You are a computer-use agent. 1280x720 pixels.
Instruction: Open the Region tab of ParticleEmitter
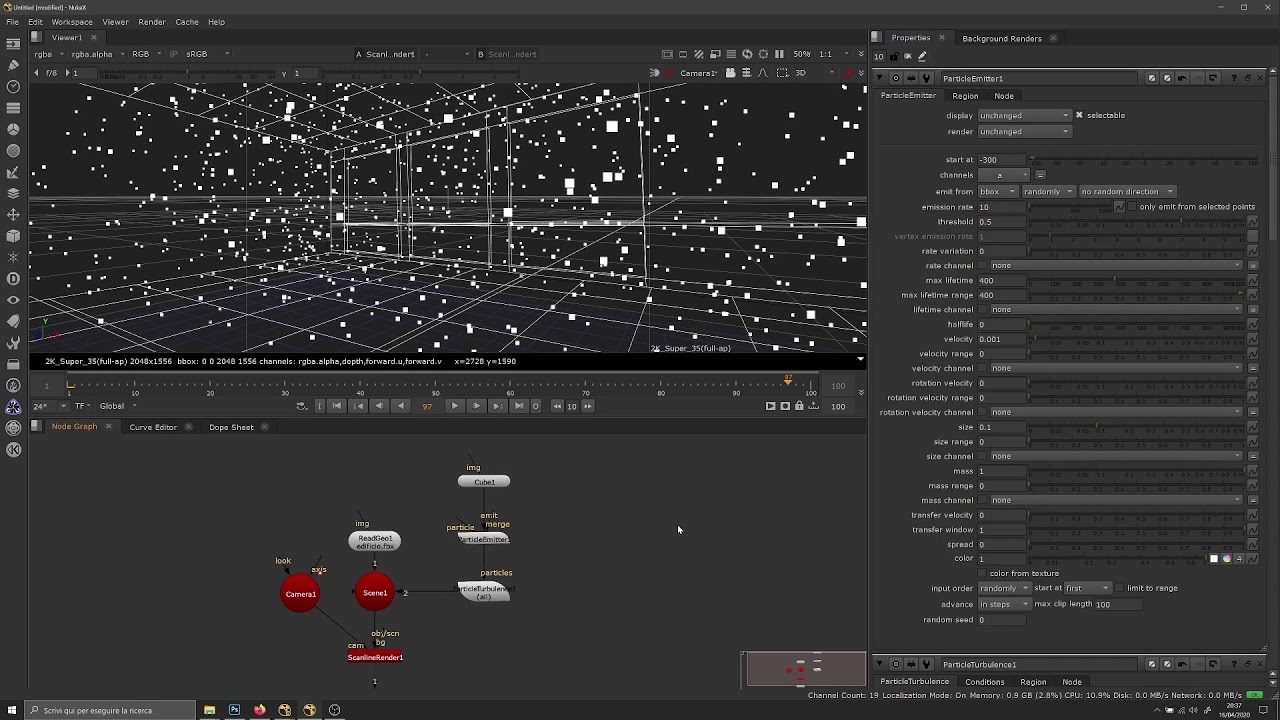click(x=965, y=96)
